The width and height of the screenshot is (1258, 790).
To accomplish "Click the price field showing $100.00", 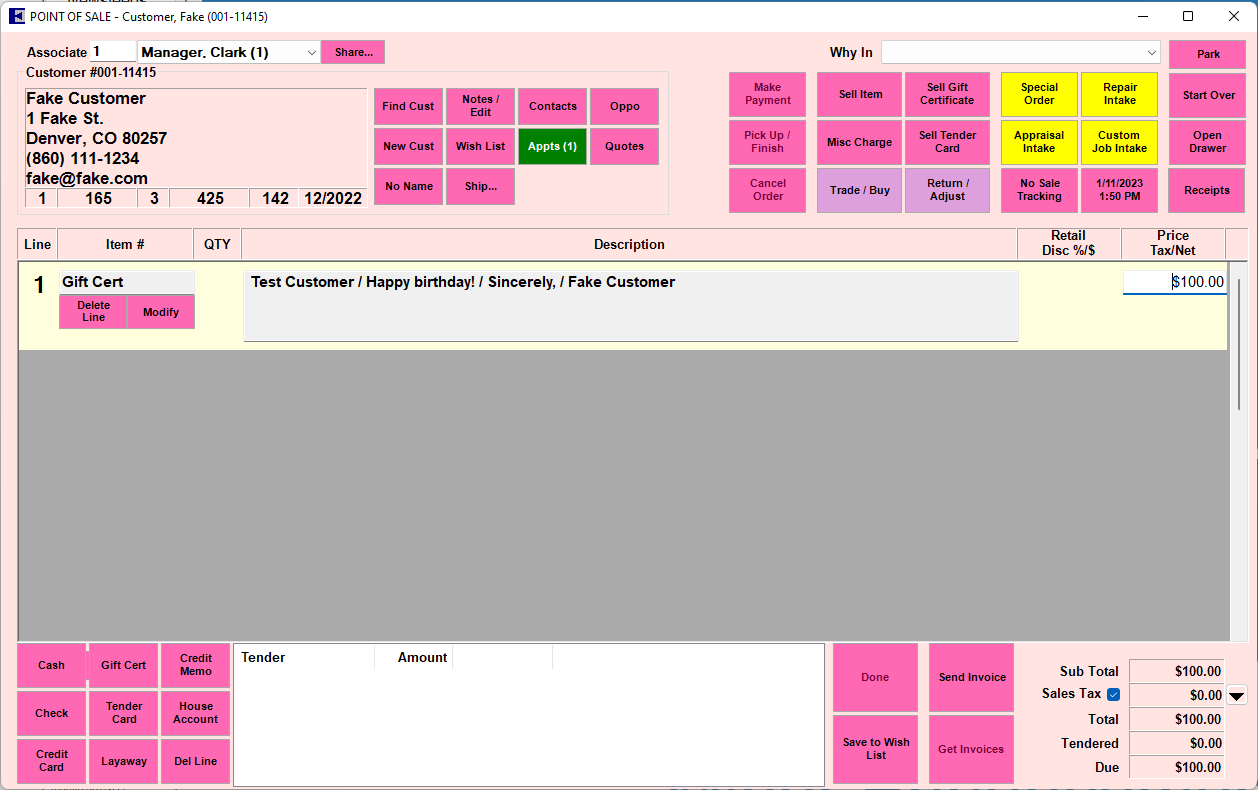I will pos(1174,283).
